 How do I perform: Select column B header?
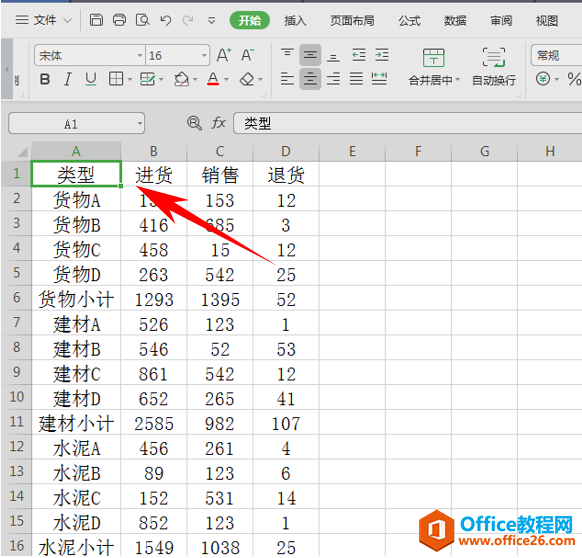pyautogui.click(x=153, y=151)
